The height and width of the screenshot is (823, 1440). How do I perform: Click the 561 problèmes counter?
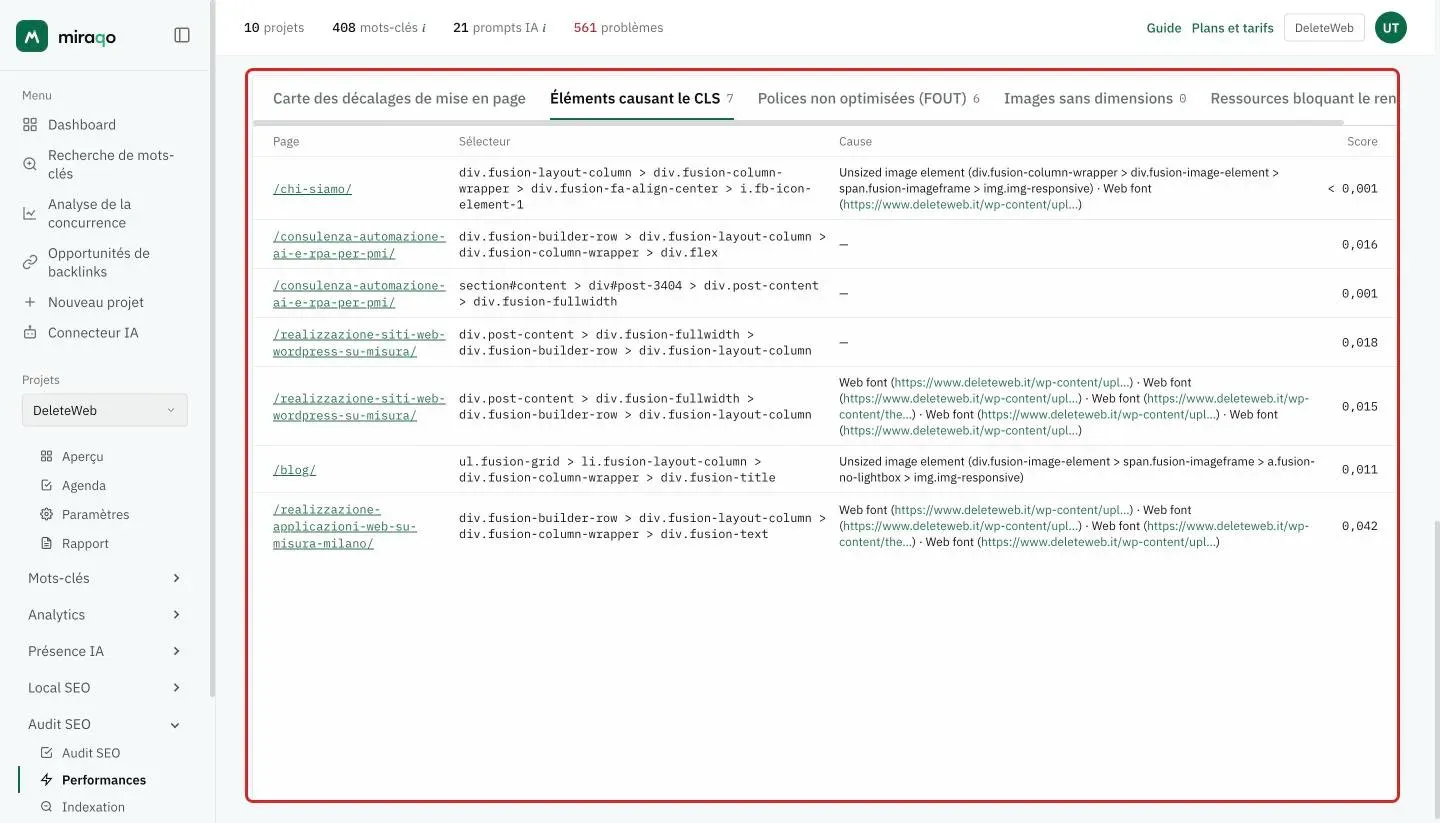pyautogui.click(x=618, y=28)
